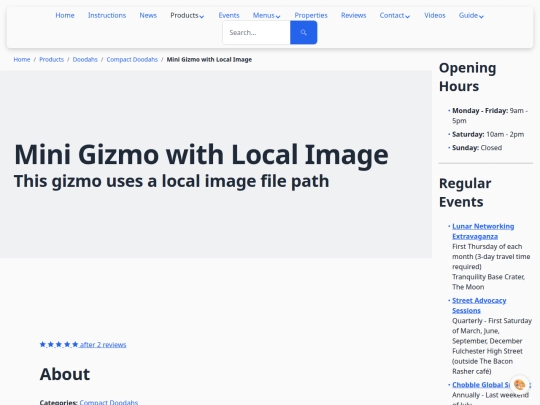This screenshot has height=405, width=540.
Task: Open the Events nav item
Action: coord(229,15)
